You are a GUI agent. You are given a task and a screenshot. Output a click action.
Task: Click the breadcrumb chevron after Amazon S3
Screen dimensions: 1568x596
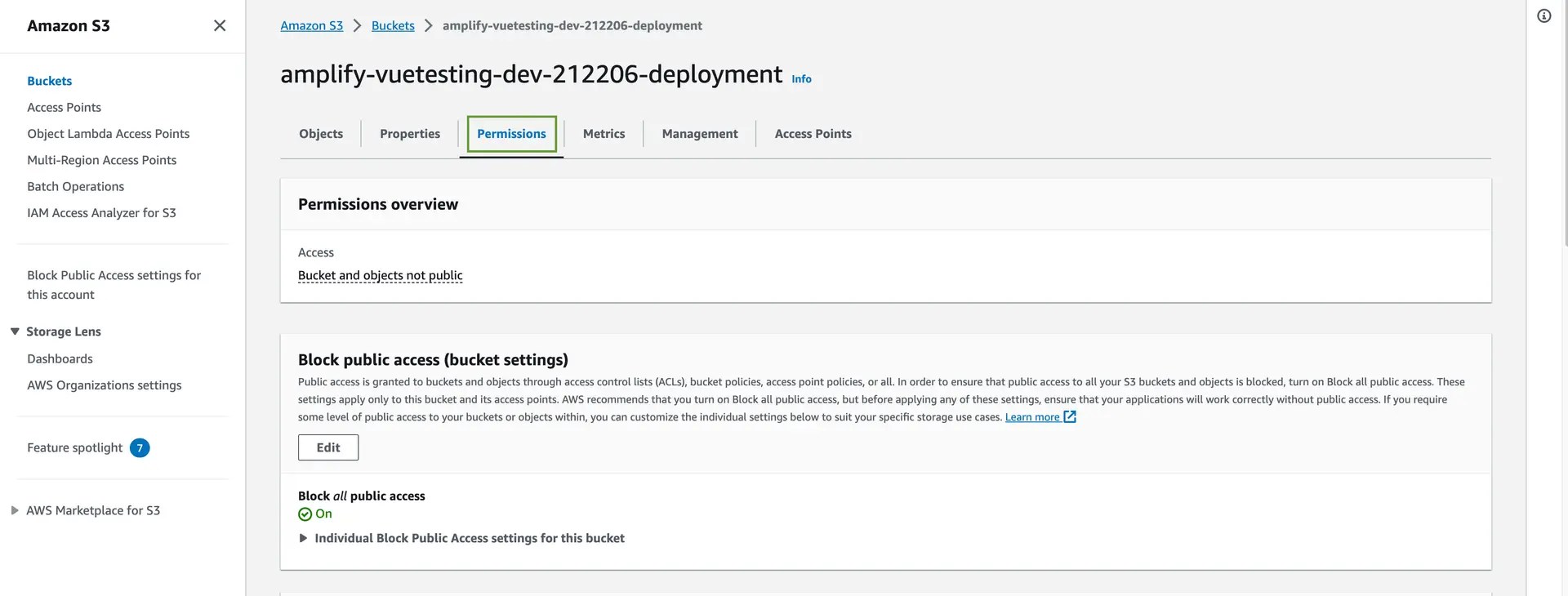[x=357, y=25]
